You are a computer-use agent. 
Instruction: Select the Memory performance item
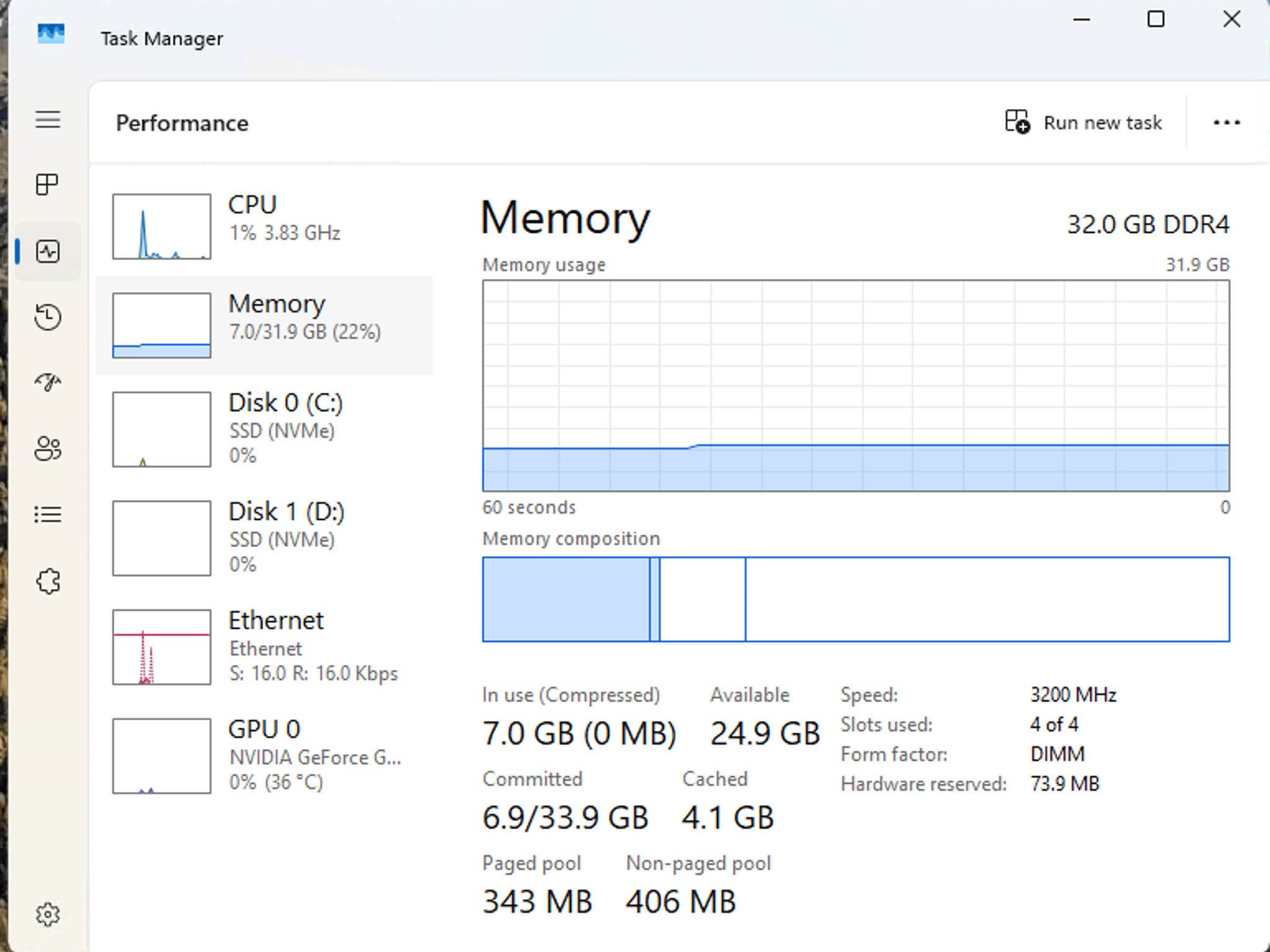tap(264, 325)
